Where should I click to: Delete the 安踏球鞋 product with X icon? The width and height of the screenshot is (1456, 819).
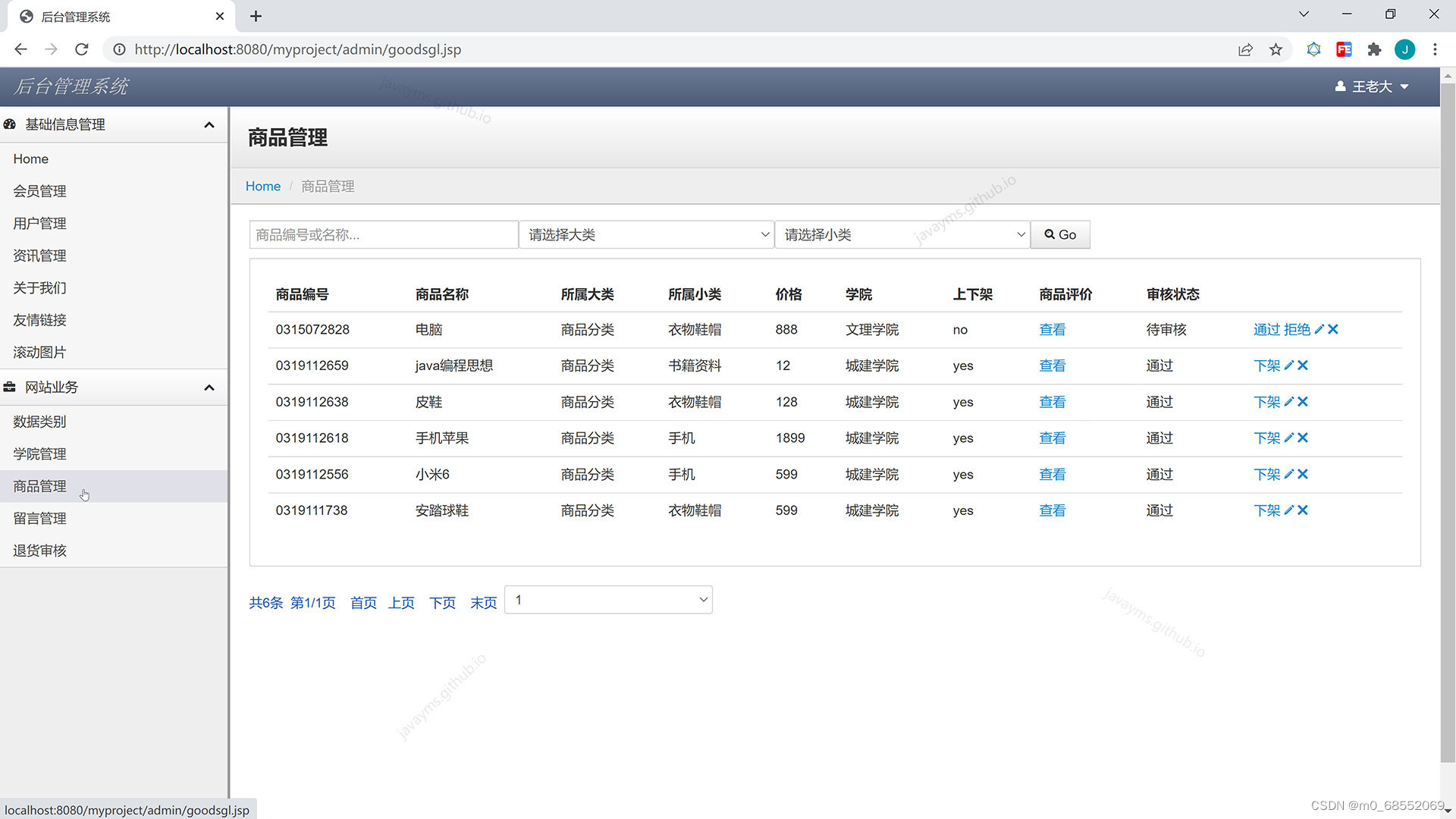point(1302,510)
